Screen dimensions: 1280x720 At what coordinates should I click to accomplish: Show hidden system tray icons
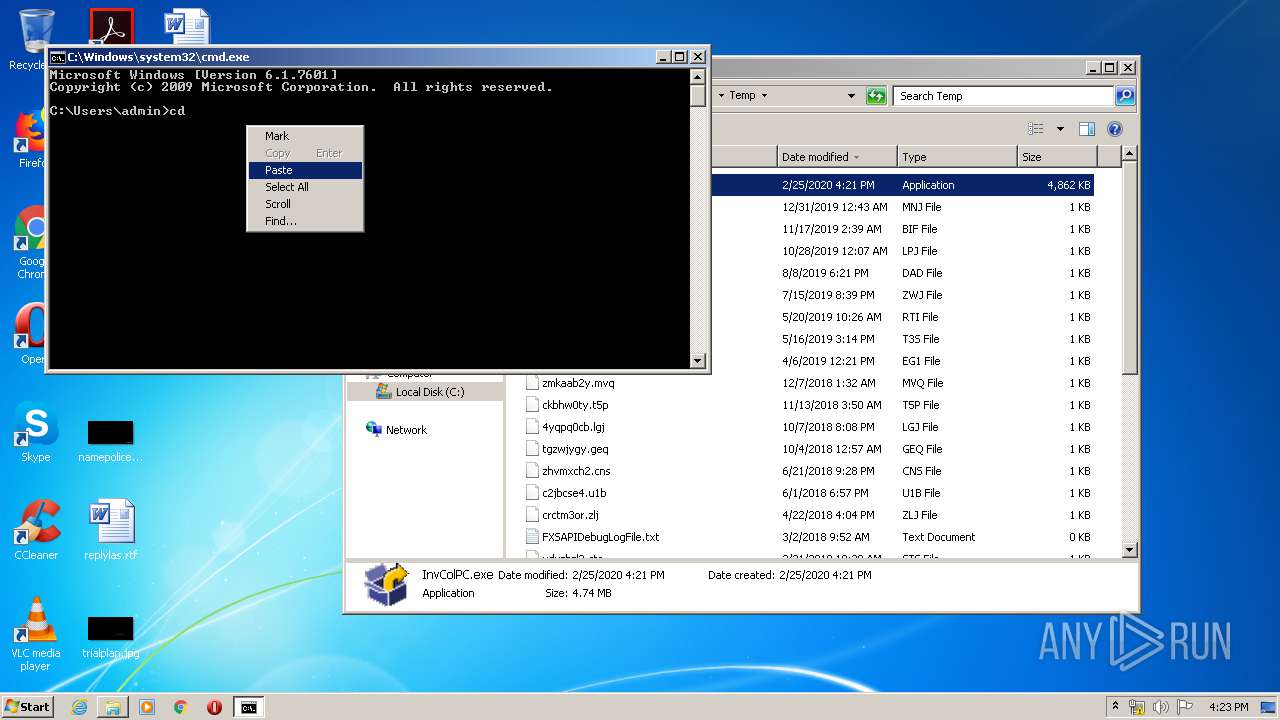pos(1116,707)
